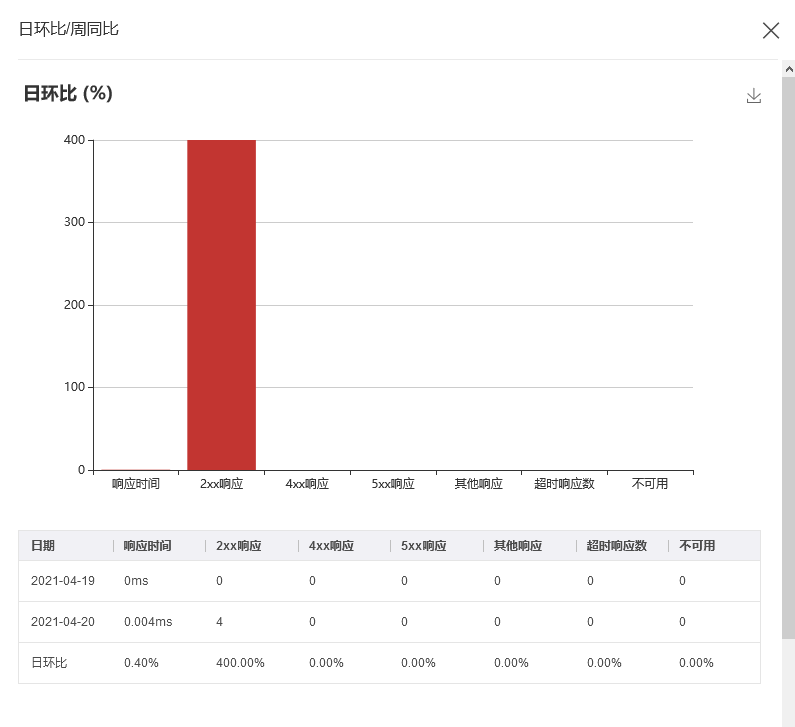795x727 pixels.
Task: Click the 日环比 (%) chart heading
Action: pyautogui.click(x=68, y=93)
